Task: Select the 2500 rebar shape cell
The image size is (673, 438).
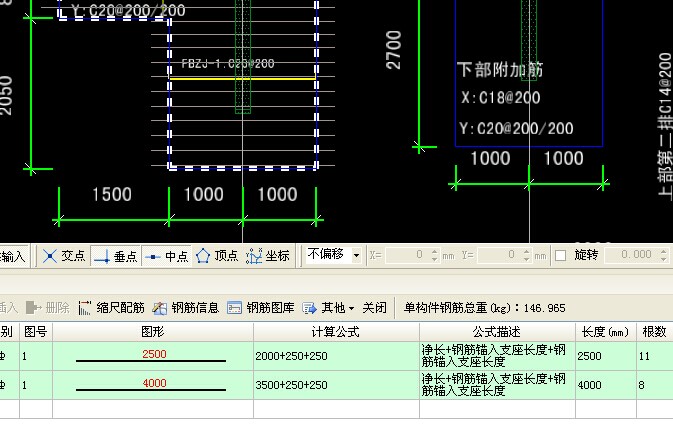Action: pos(153,356)
